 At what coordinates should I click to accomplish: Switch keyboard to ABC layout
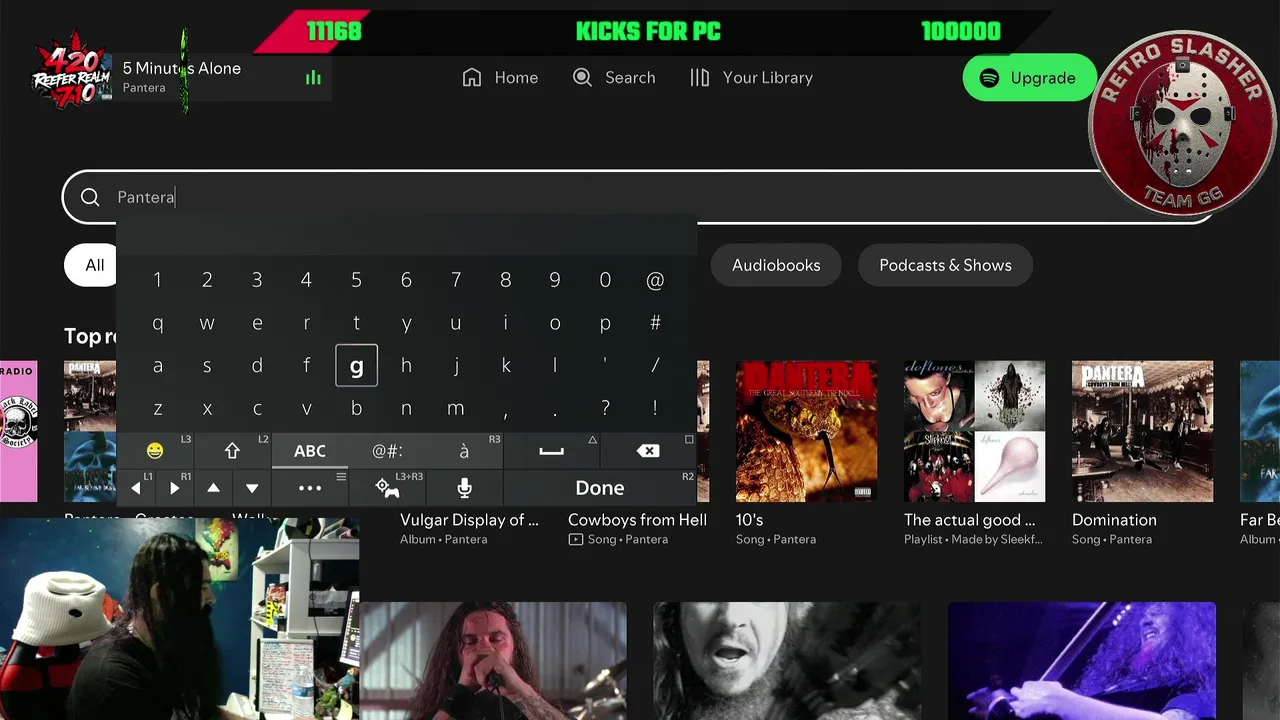[310, 451]
